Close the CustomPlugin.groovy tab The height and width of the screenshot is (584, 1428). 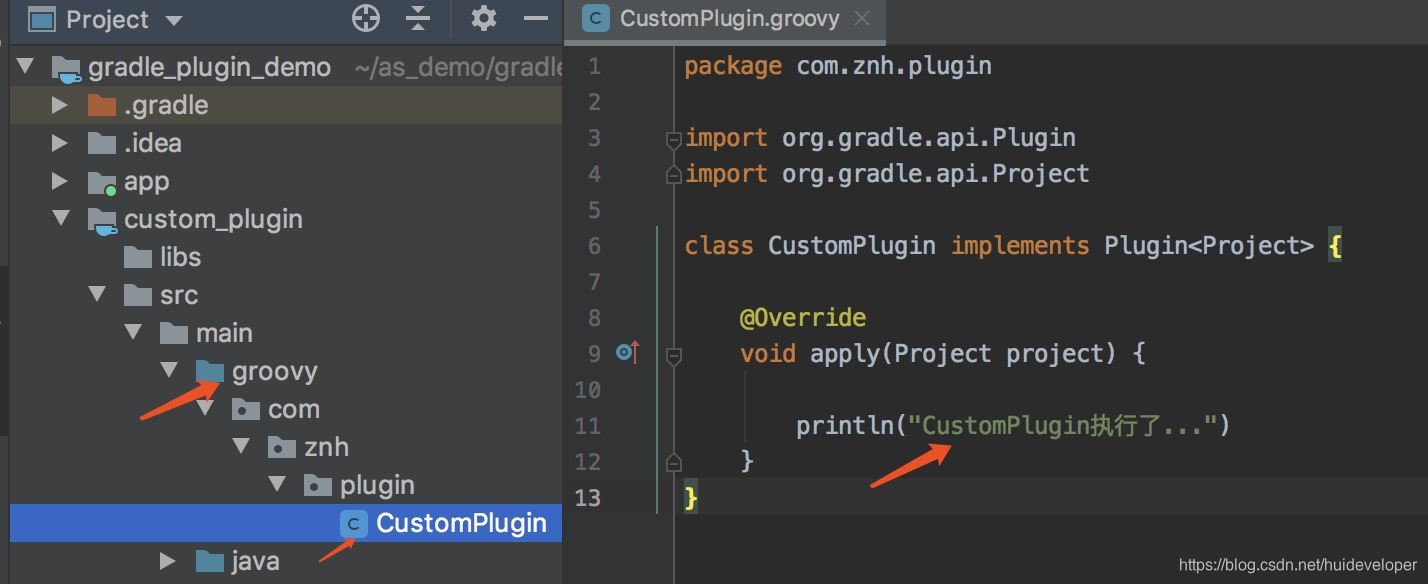[862, 18]
